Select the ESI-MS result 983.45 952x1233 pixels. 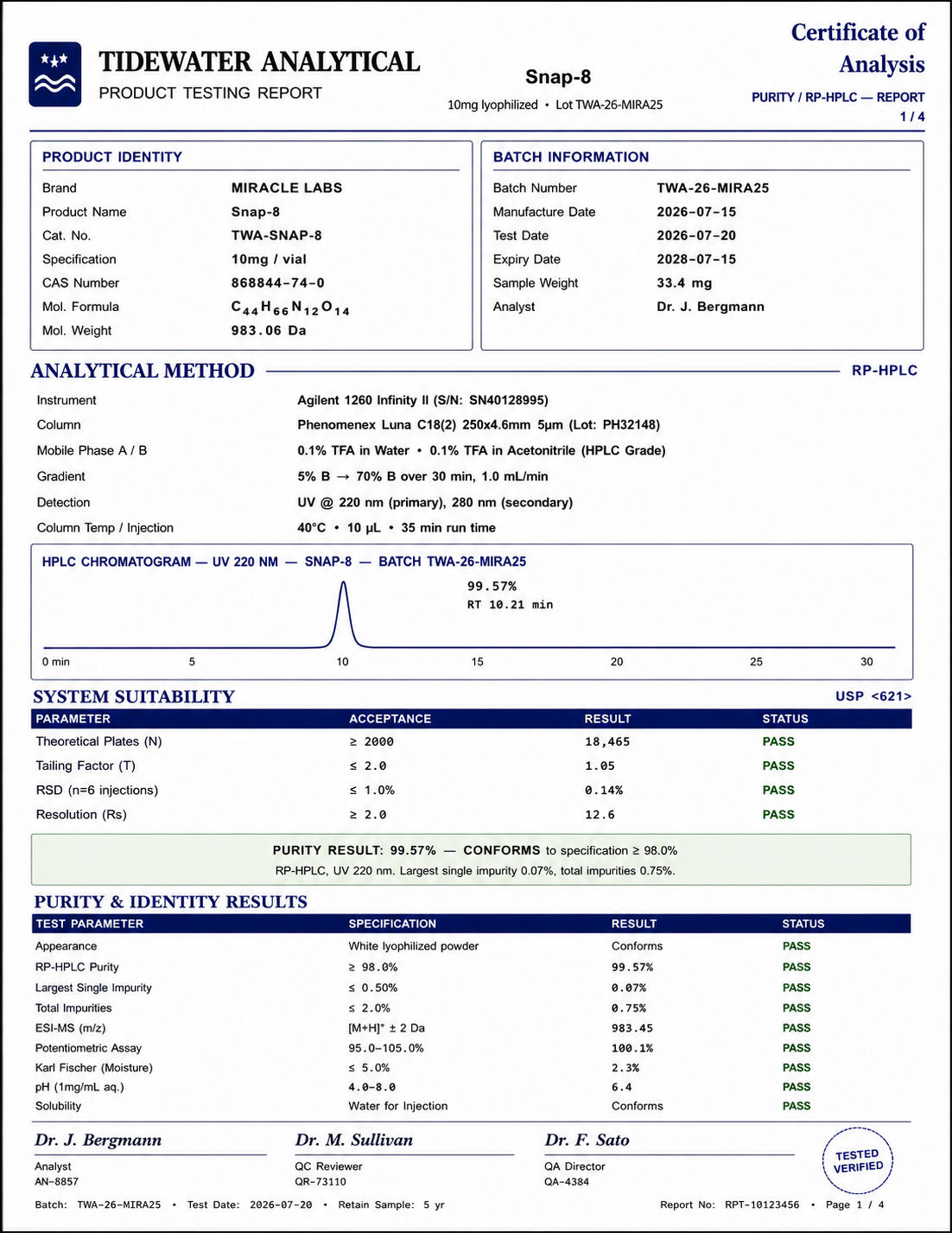(x=632, y=1028)
